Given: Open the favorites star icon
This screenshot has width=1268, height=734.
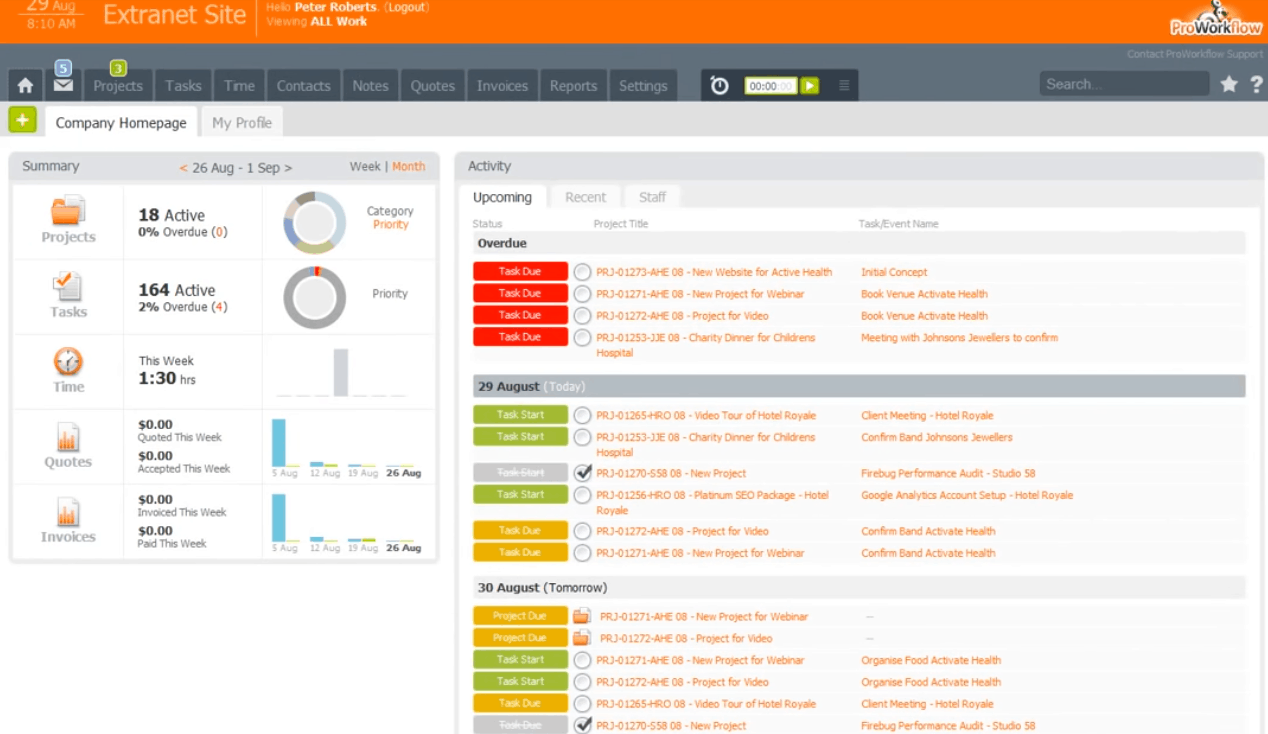Looking at the screenshot, I should pos(1229,85).
